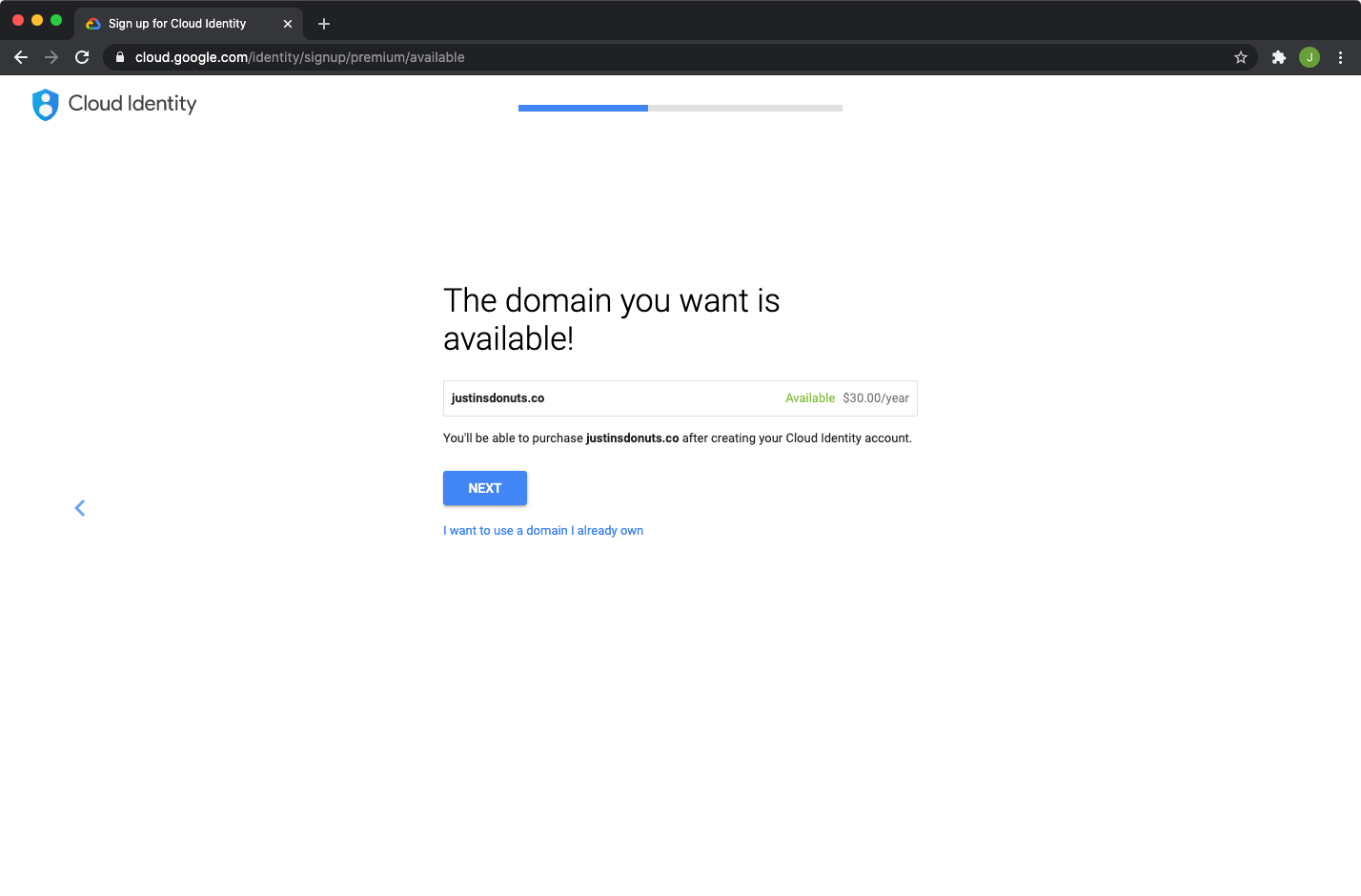Open the extensions puzzle icon
The height and width of the screenshot is (896, 1361).
1279,57
